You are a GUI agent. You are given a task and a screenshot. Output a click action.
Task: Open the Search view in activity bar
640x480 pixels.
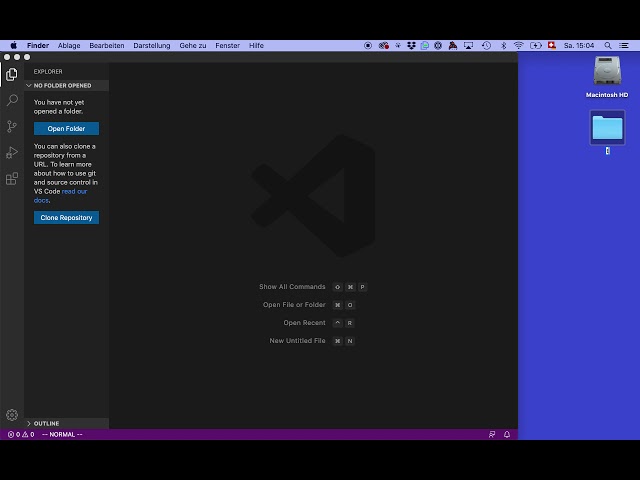pyautogui.click(x=12, y=100)
